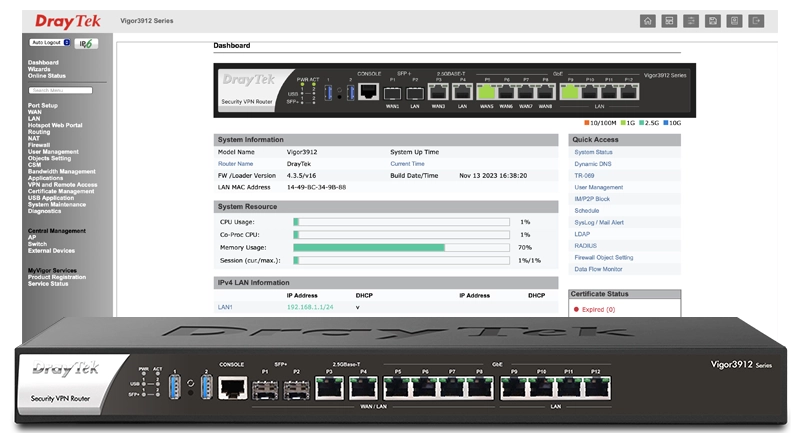Expand the WAN sidebar menu
Viewport: 800px width, 433px height.
tap(35, 112)
